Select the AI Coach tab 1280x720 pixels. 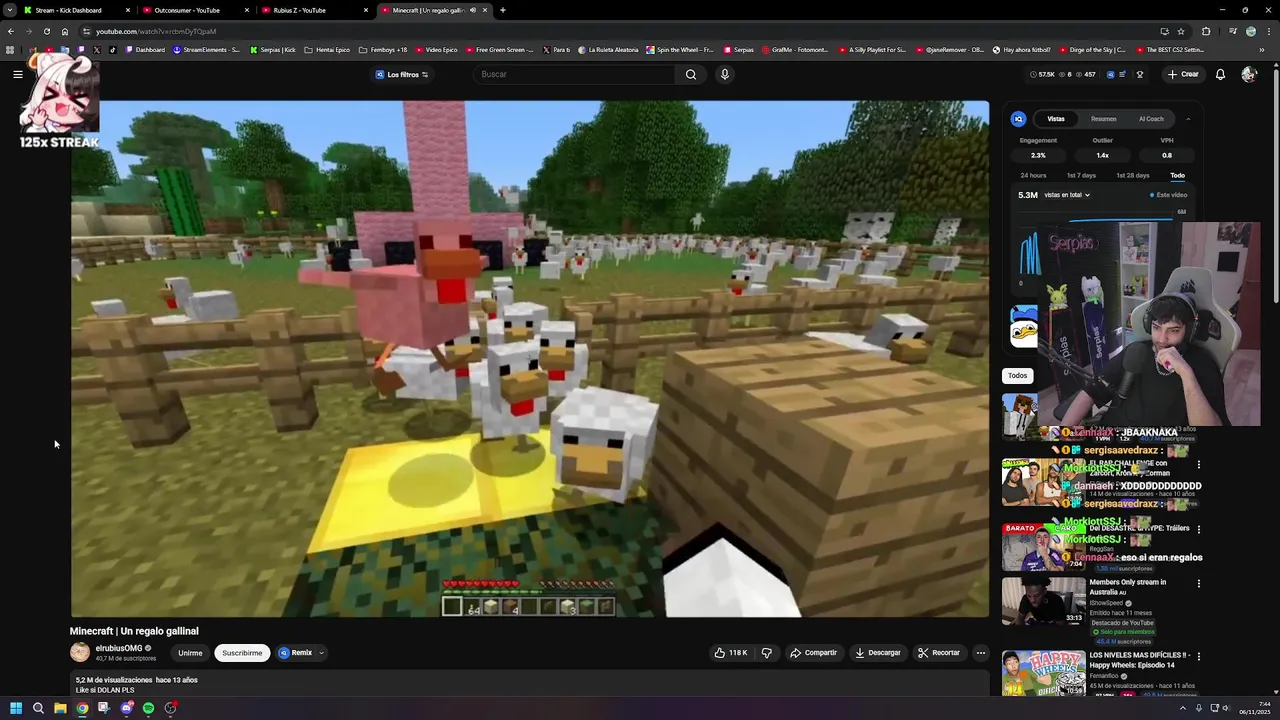pos(1151,119)
